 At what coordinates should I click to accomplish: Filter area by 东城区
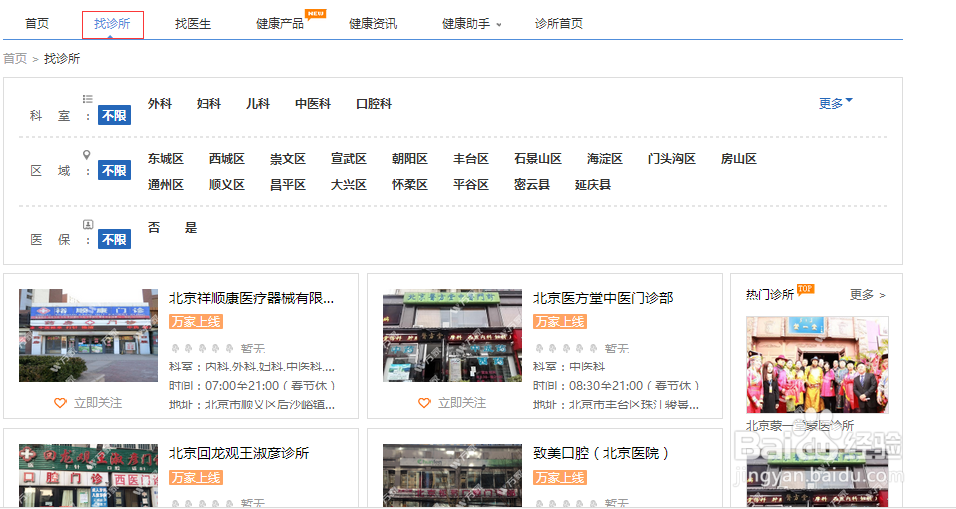(x=166, y=158)
